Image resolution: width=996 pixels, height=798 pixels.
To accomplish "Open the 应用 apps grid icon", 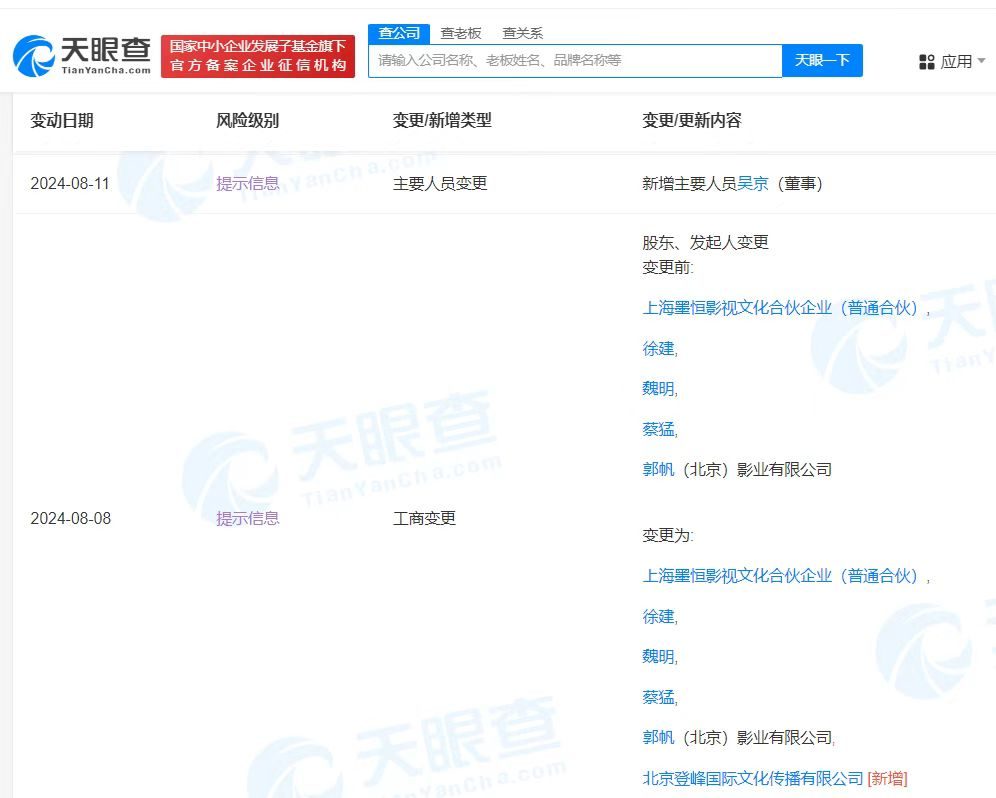I will coord(925,61).
